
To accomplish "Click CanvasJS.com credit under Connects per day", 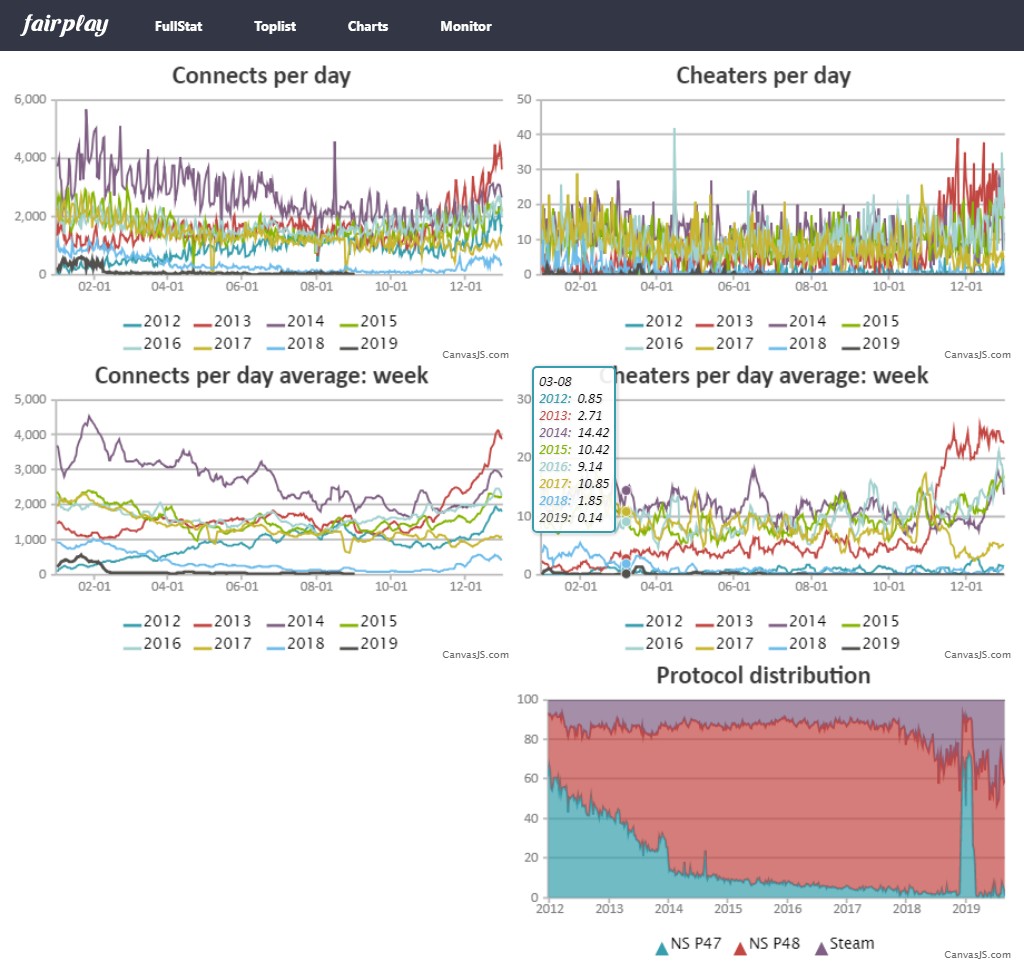I will coord(475,354).
